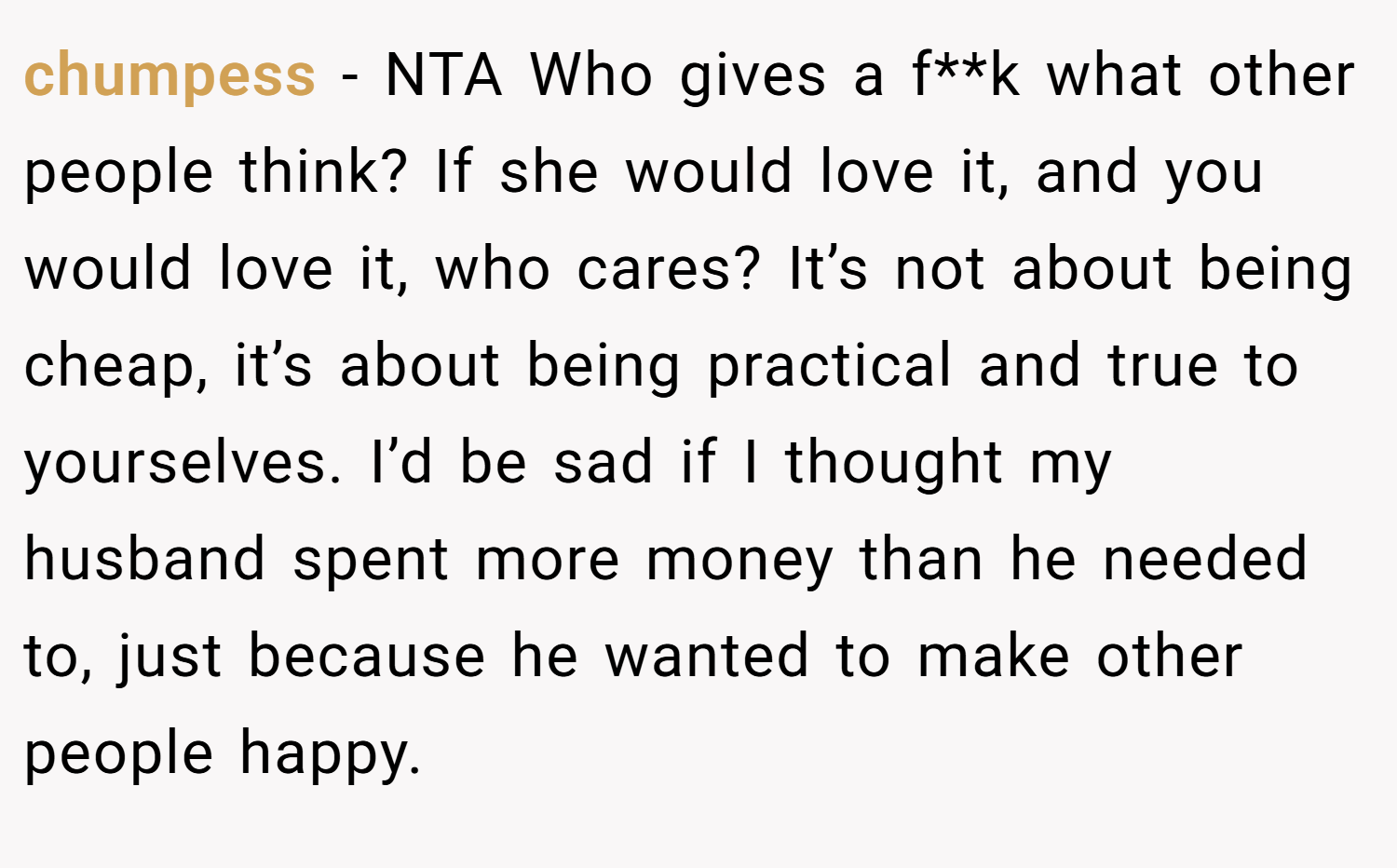Select the word 'because'
The height and width of the screenshot is (868, 1397).
click(366, 656)
